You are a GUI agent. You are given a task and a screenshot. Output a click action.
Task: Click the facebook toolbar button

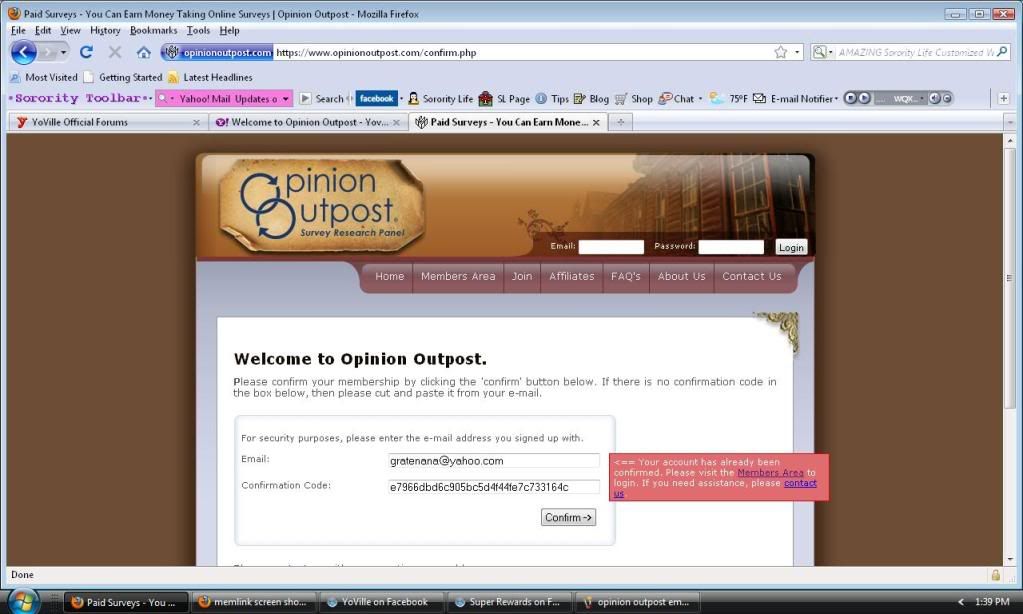click(x=376, y=99)
